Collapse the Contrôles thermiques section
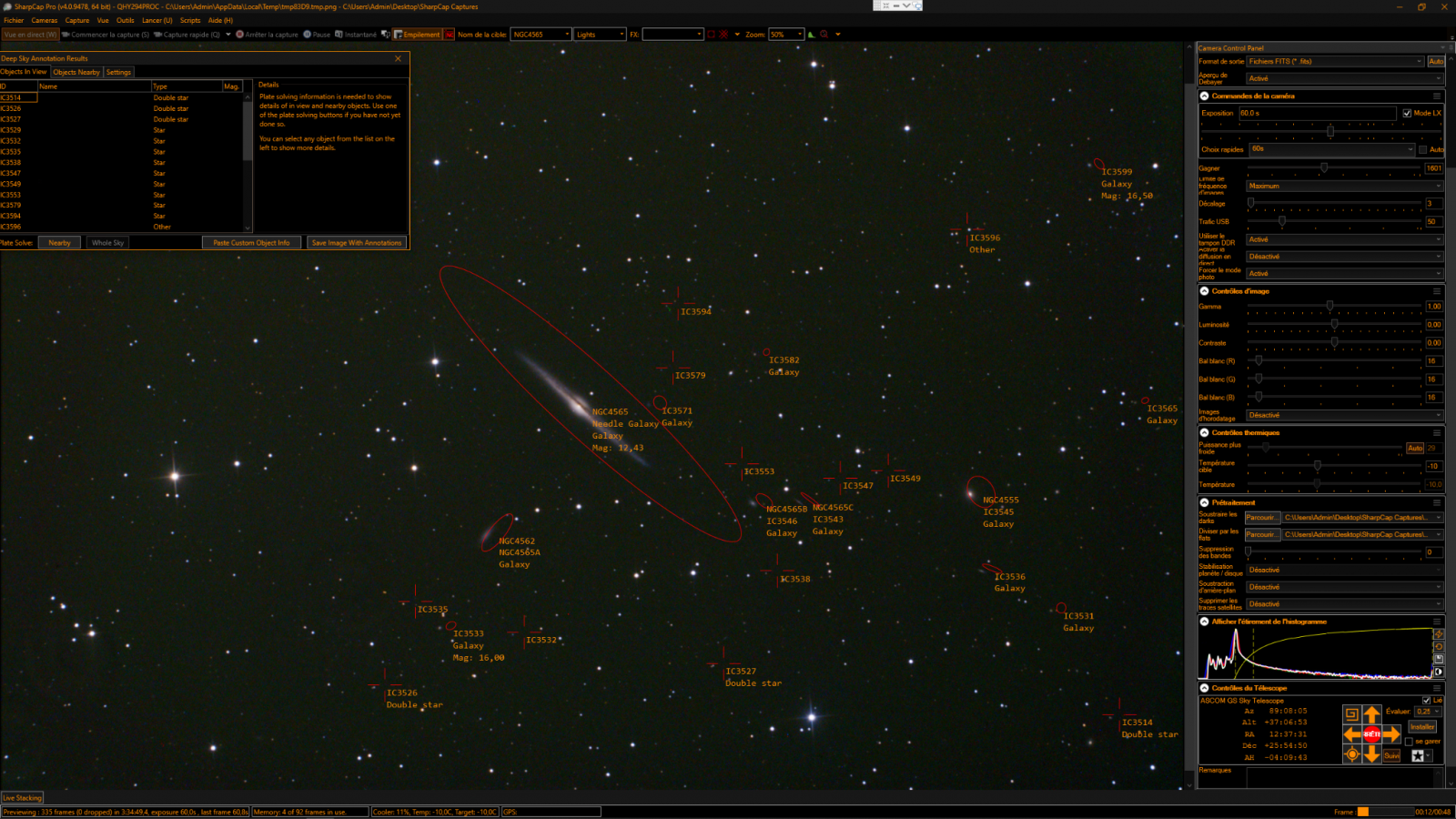The width and height of the screenshot is (1456, 819). 1205,433
